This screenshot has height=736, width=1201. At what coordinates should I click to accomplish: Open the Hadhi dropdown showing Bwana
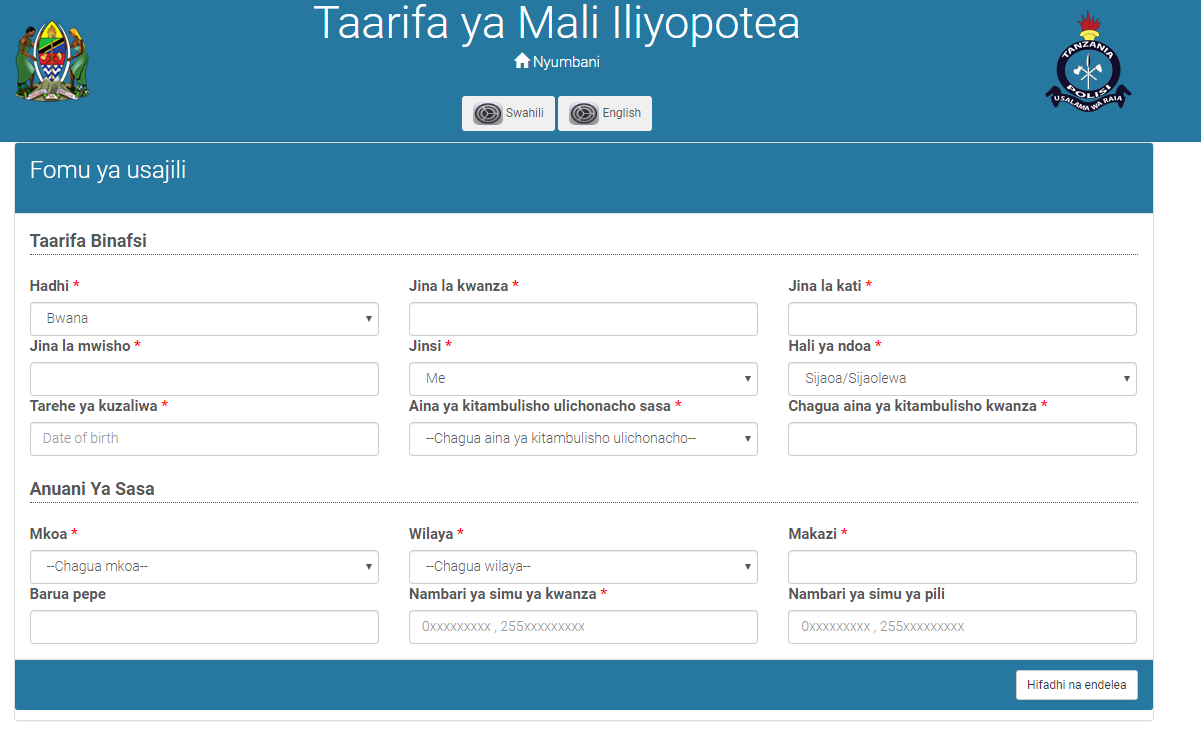(203, 319)
